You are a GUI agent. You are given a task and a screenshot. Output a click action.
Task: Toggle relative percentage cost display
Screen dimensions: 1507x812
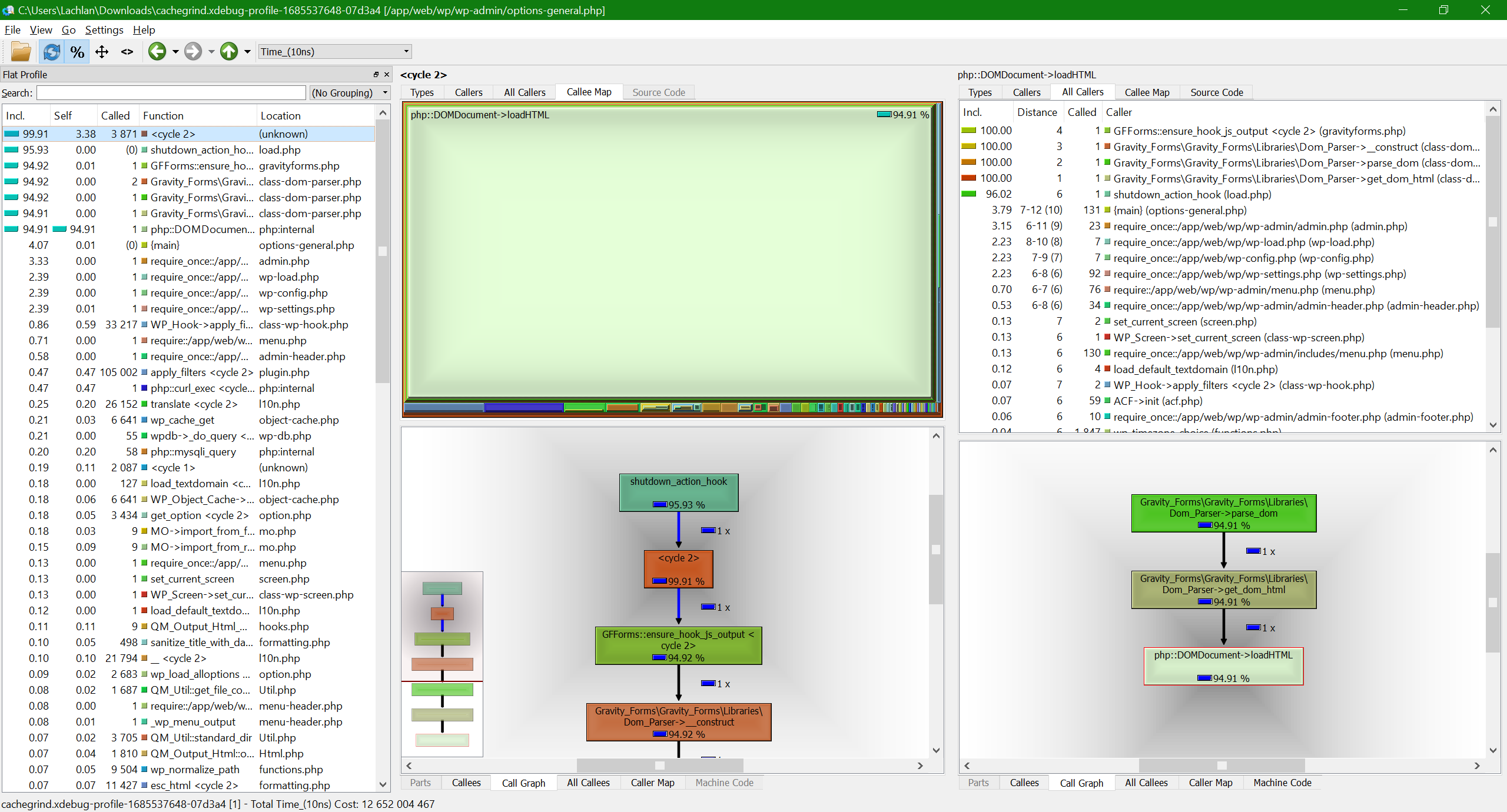[77, 52]
